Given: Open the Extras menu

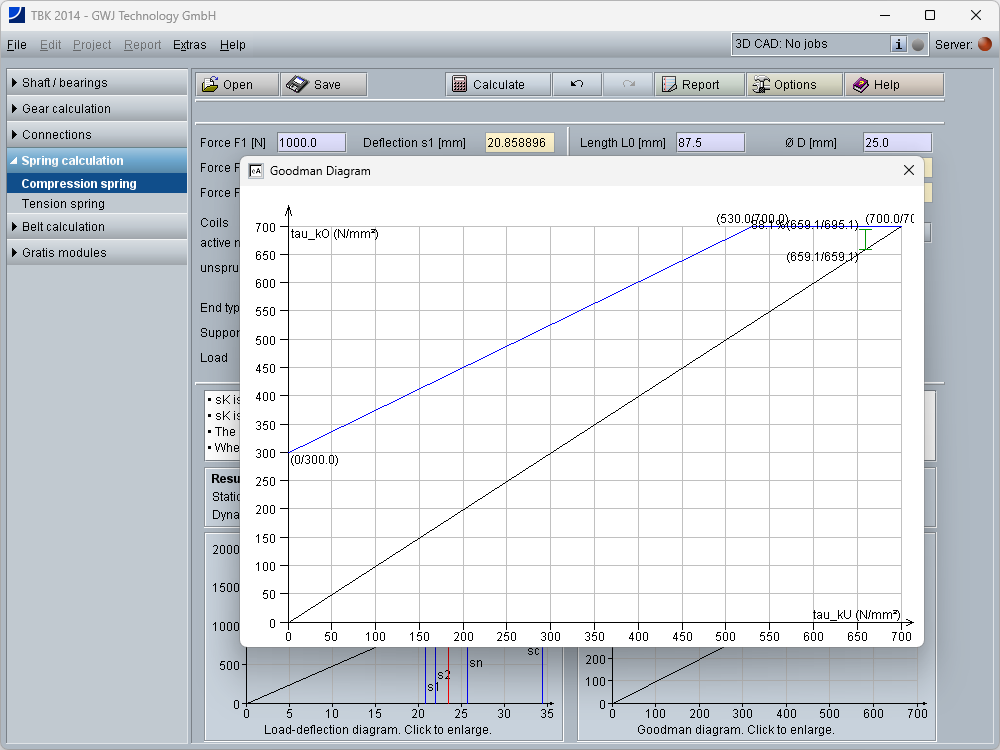Looking at the screenshot, I should click(189, 45).
